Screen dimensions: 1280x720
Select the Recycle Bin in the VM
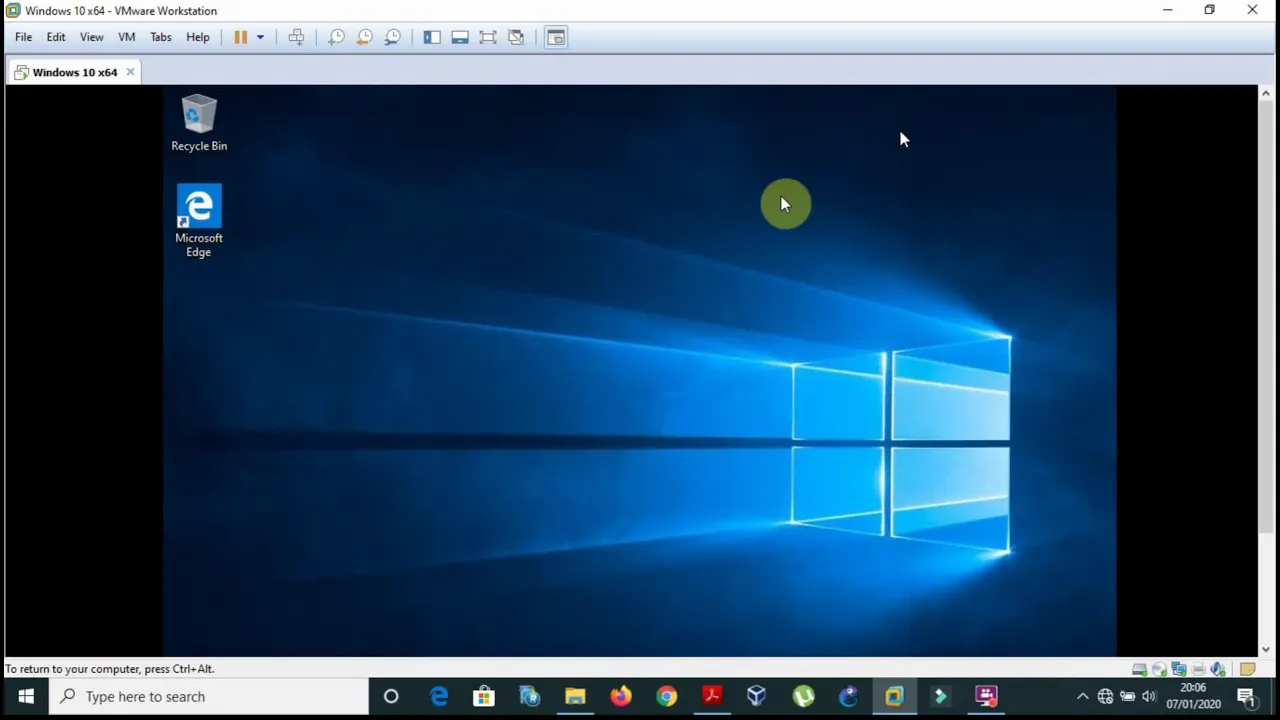pyautogui.click(x=199, y=123)
